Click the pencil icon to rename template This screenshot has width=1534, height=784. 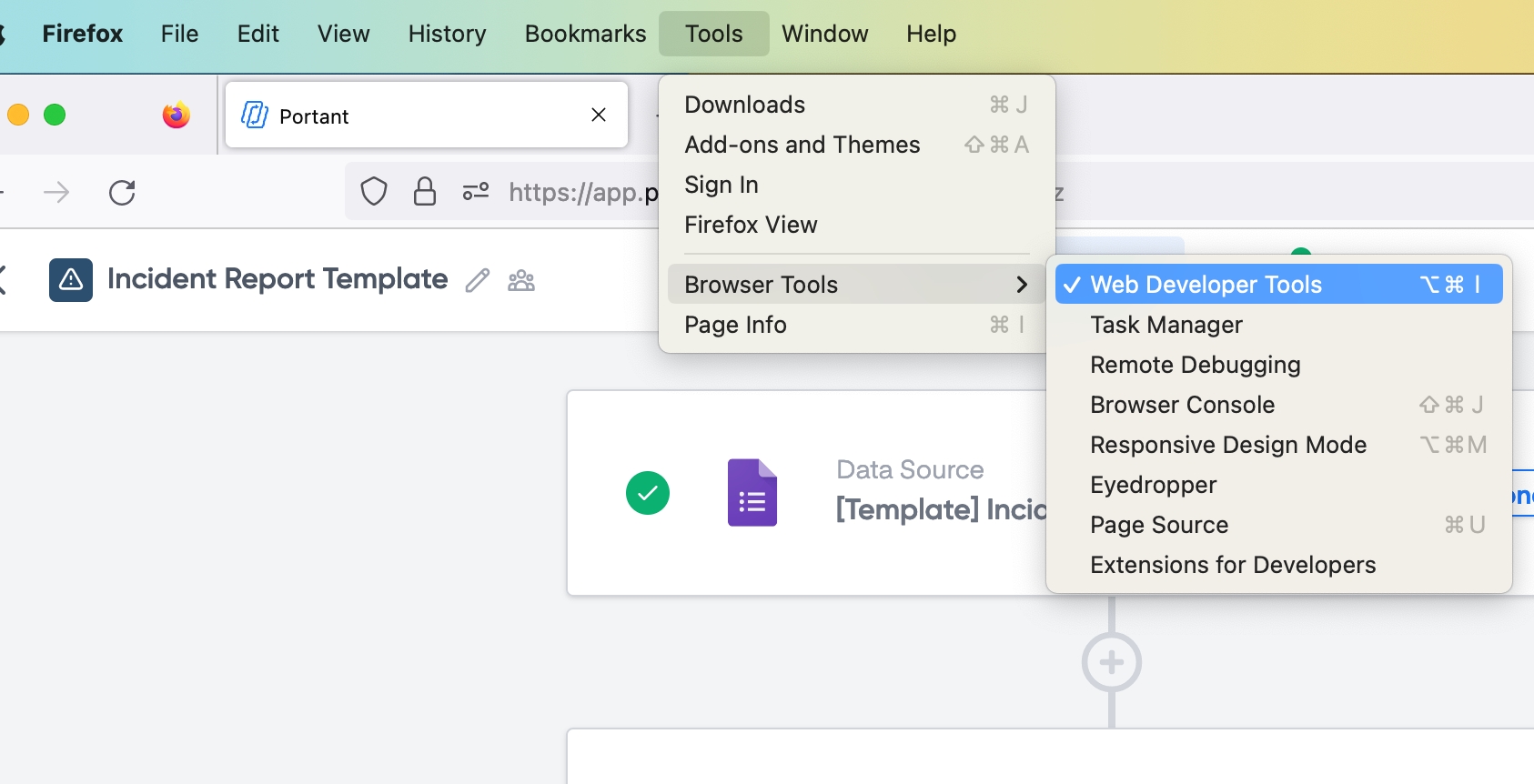tap(478, 280)
